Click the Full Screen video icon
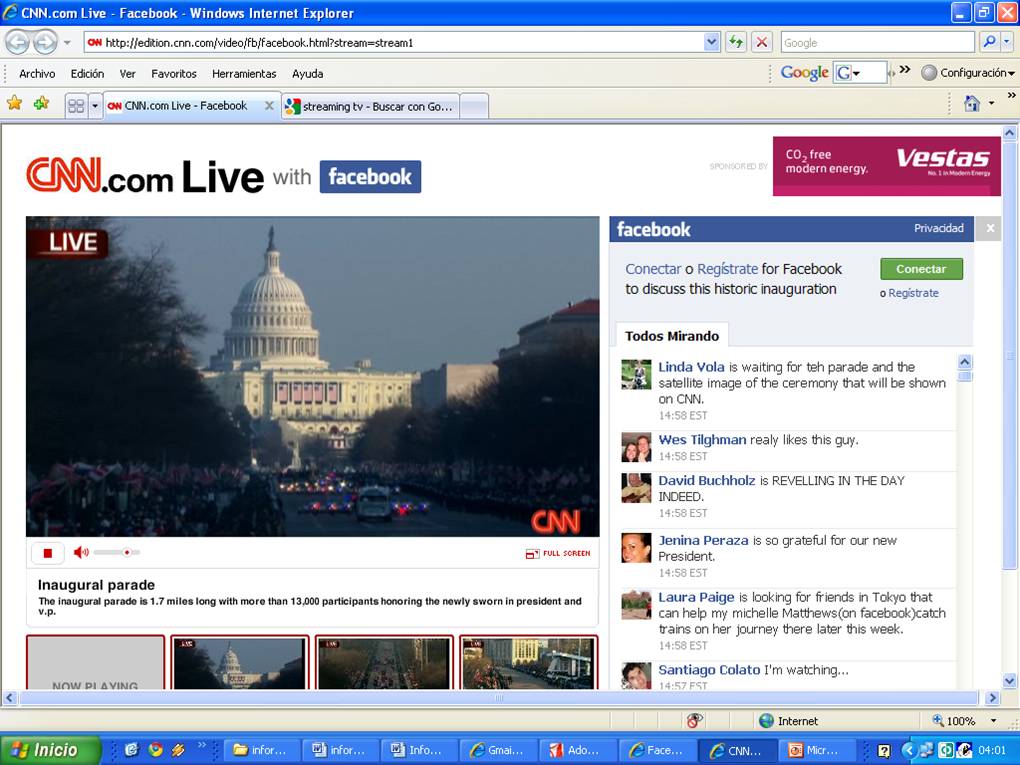 point(558,554)
